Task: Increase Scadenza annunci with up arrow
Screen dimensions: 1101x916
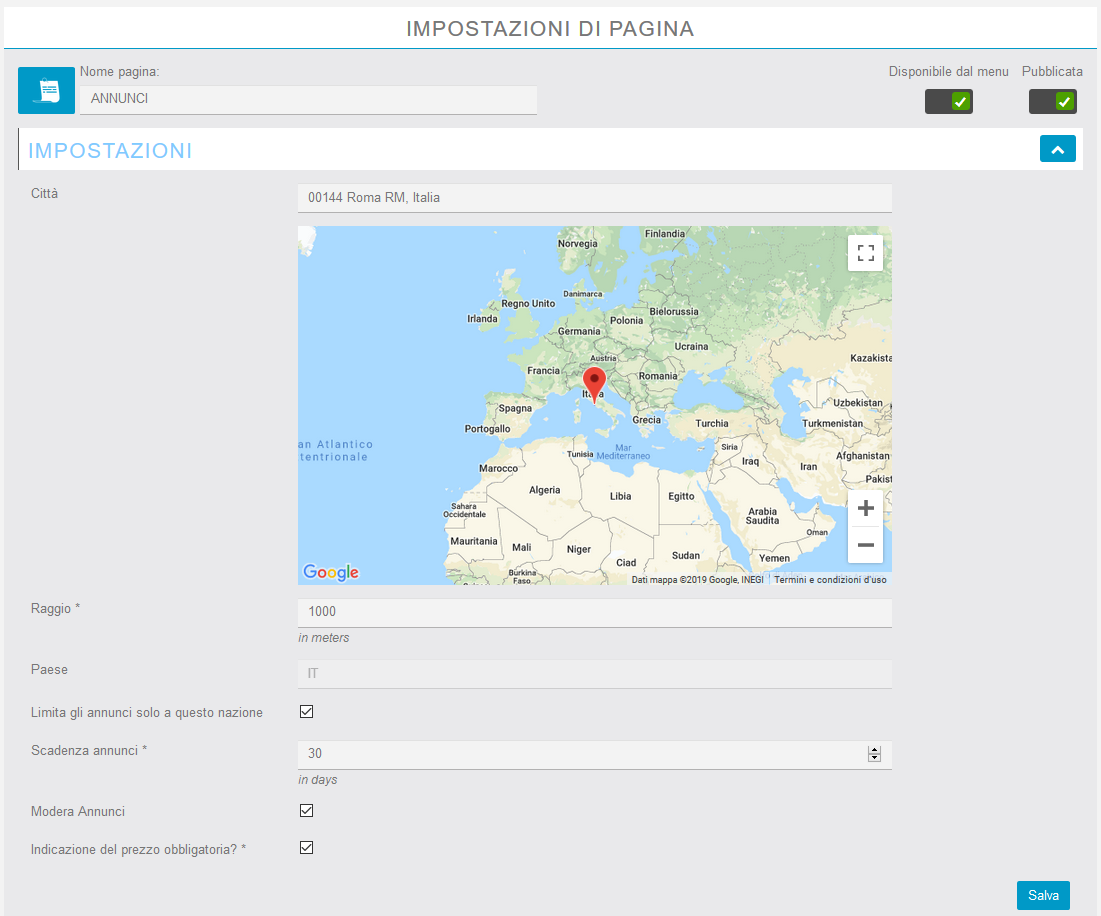Action: click(874, 750)
